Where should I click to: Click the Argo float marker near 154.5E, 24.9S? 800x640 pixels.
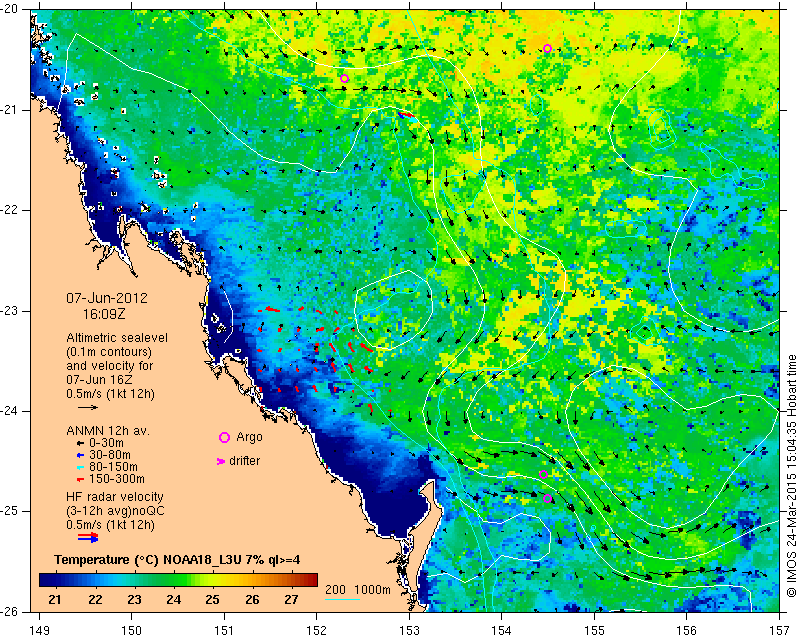pos(548,499)
